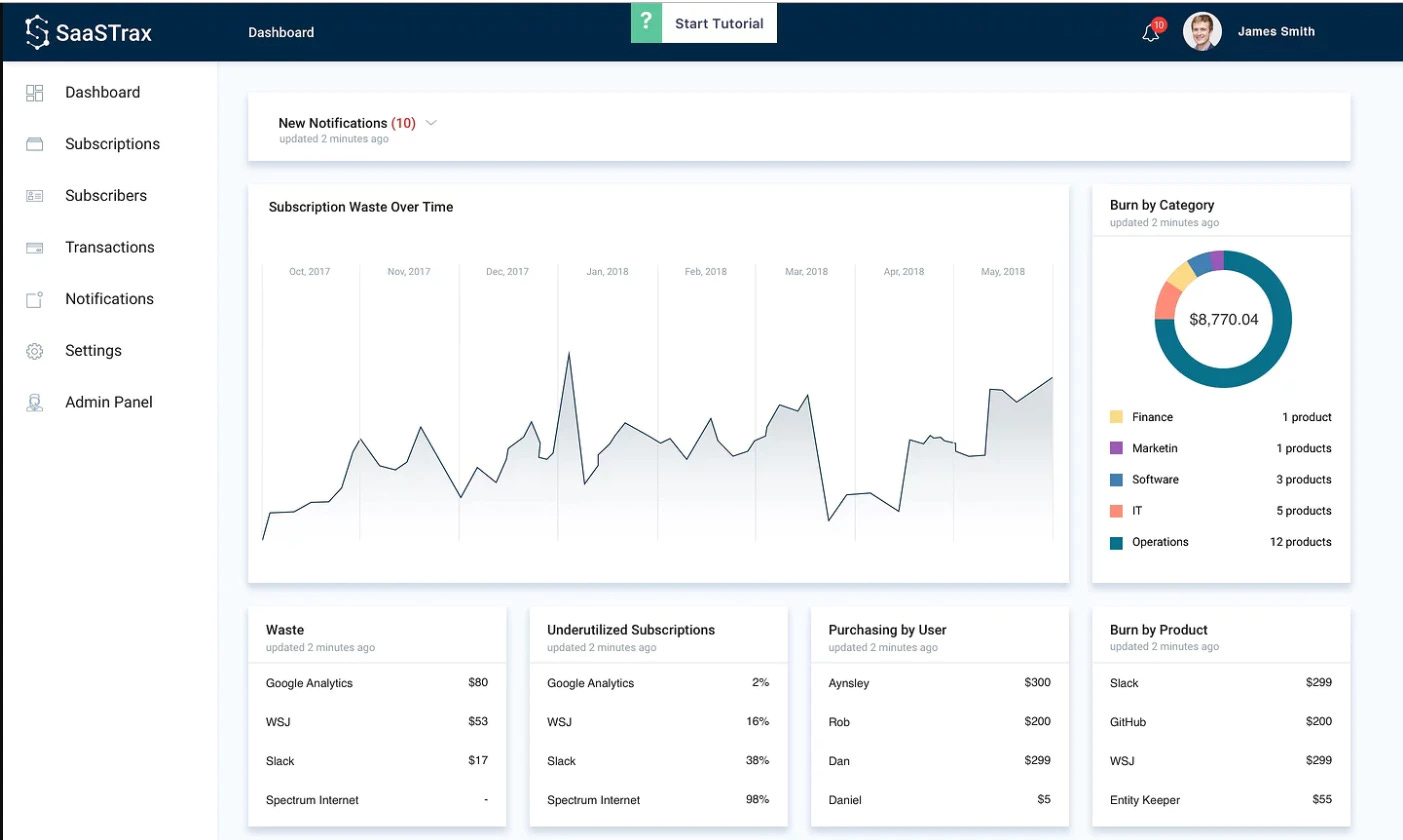The height and width of the screenshot is (840, 1403).
Task: Click the Notifications sidebar icon
Action: [x=35, y=298]
